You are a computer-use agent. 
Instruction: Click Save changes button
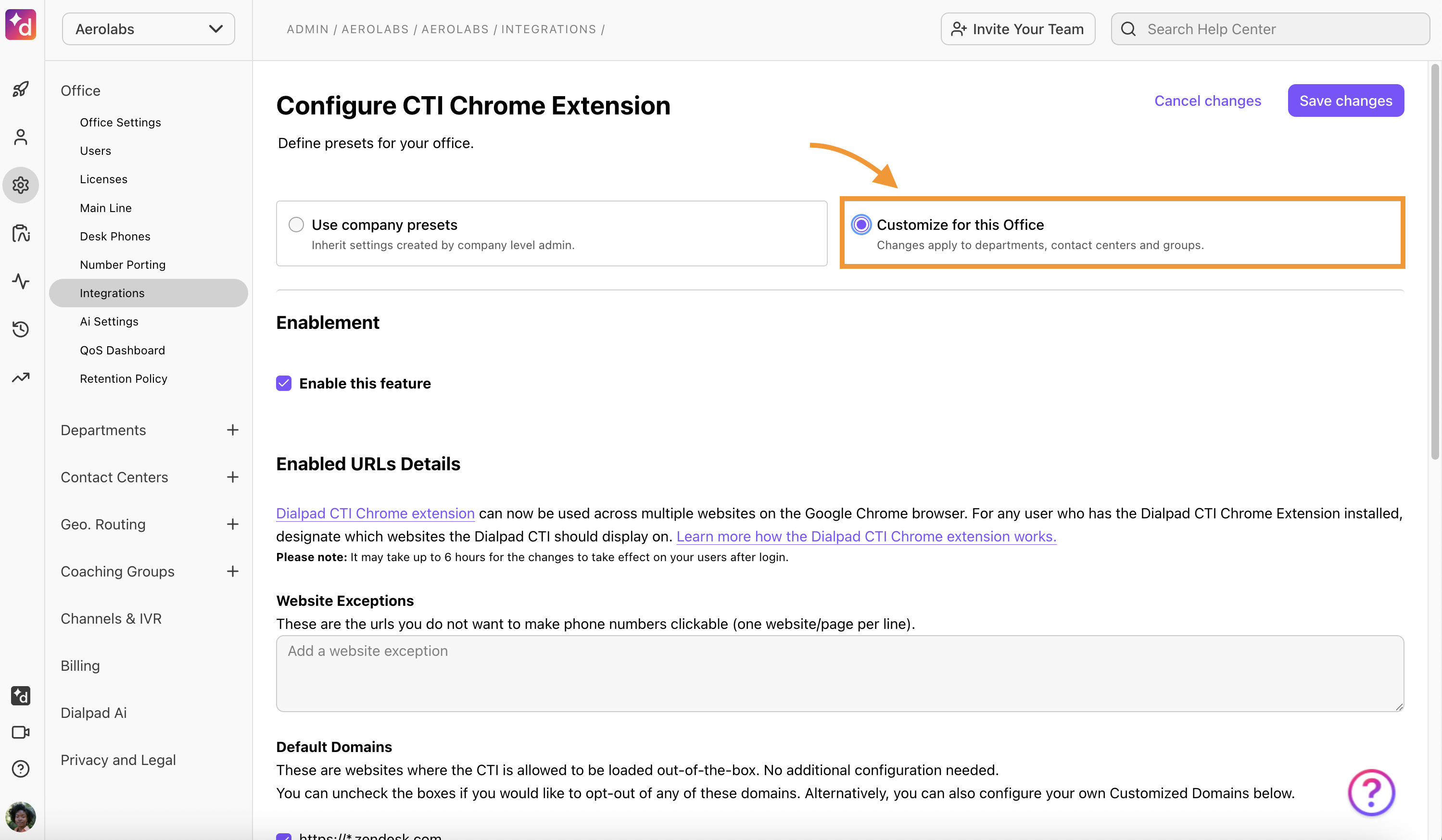pyautogui.click(x=1346, y=100)
